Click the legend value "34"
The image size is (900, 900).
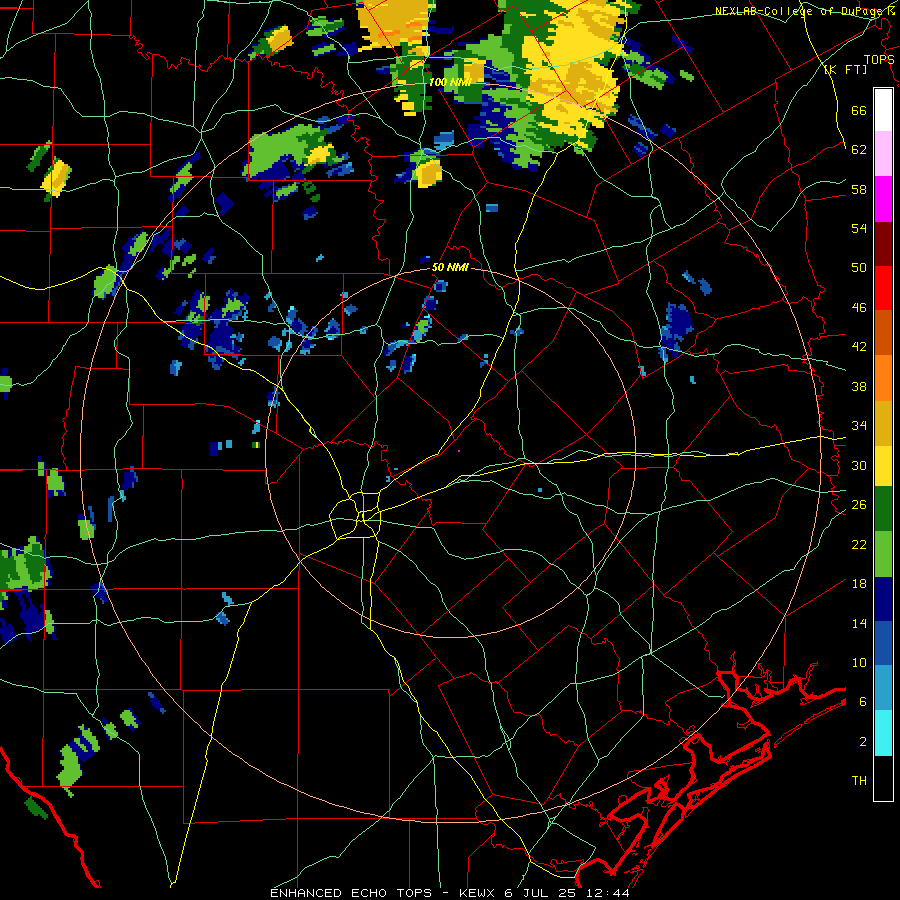859,426
